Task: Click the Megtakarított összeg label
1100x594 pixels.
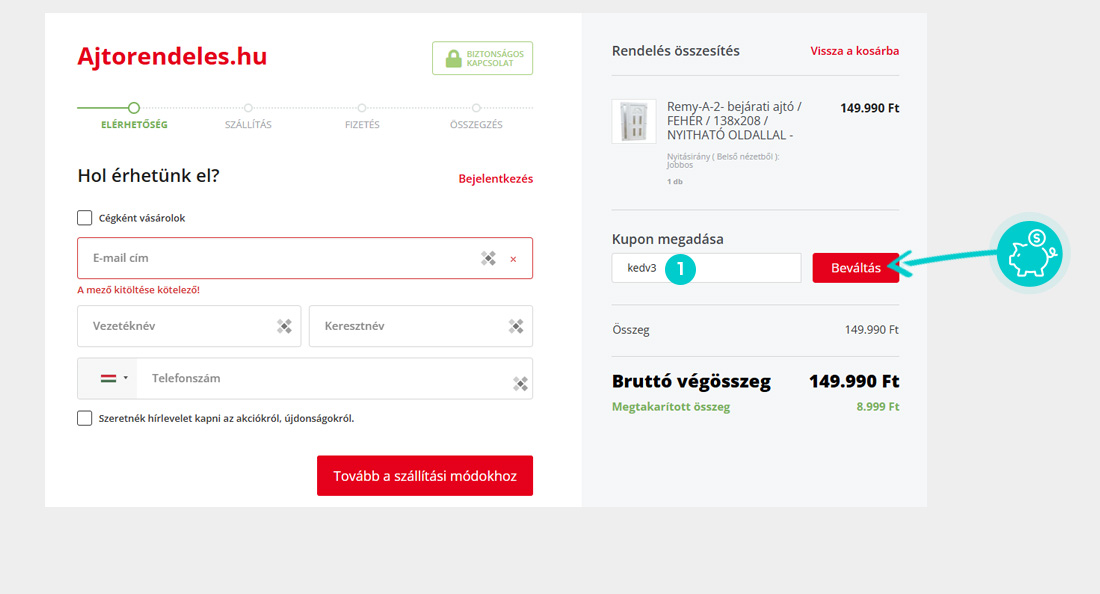Action: tap(671, 407)
